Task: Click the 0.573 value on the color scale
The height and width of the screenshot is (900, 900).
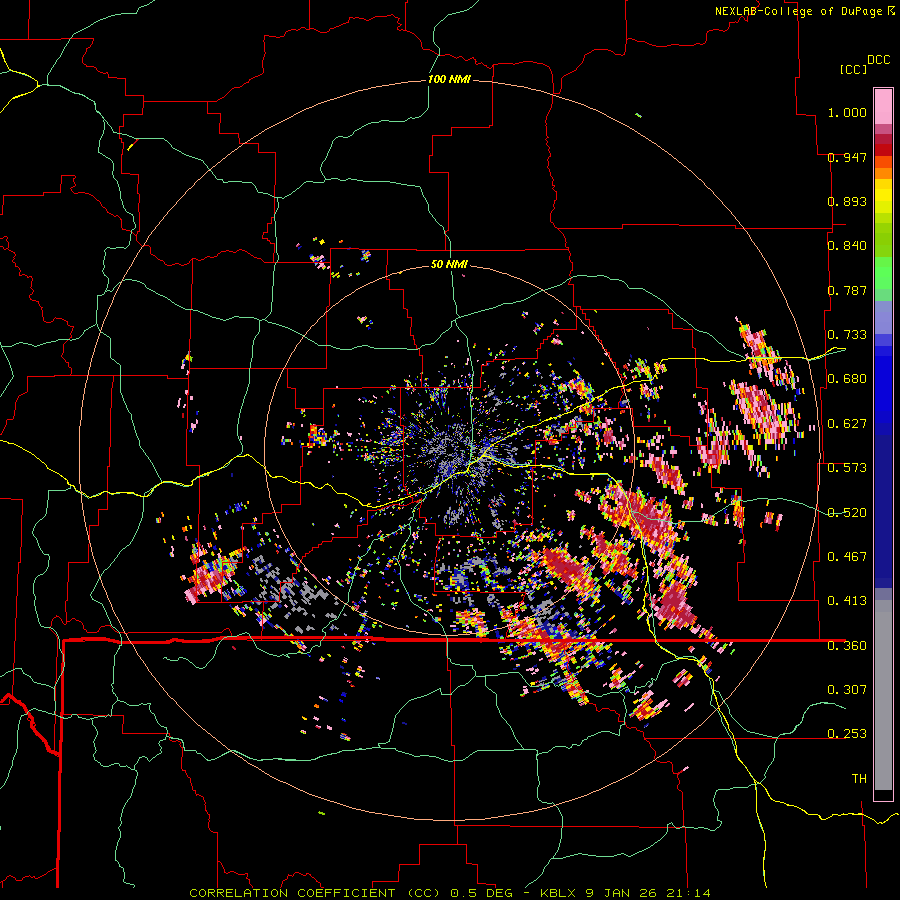Action: click(847, 468)
